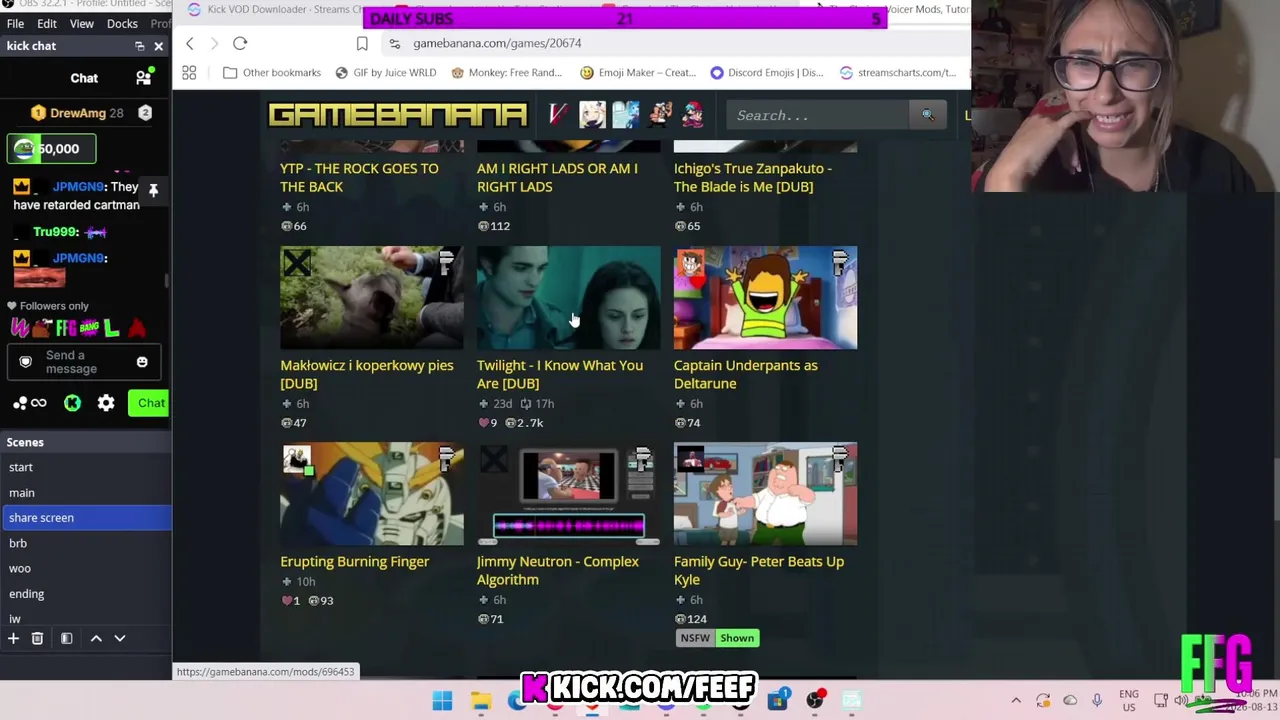Open Ichigo's True Zanpakuto title link
Viewport: 1280px width, 720px height.
[x=753, y=177]
